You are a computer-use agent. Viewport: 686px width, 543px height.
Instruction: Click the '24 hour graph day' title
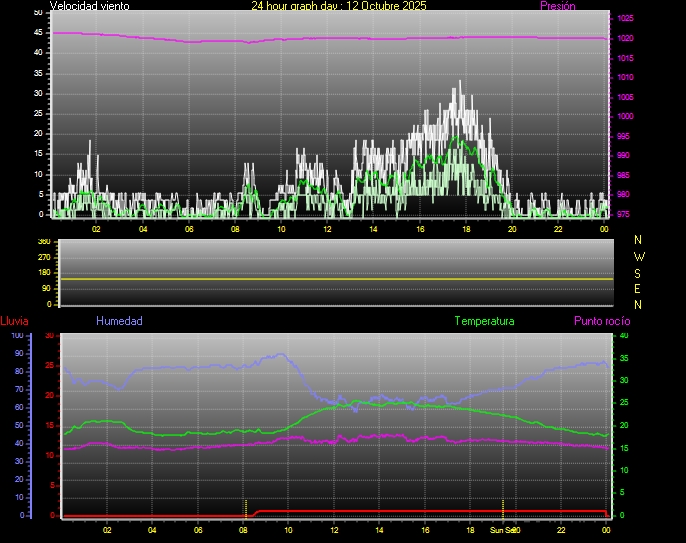(x=338, y=6)
